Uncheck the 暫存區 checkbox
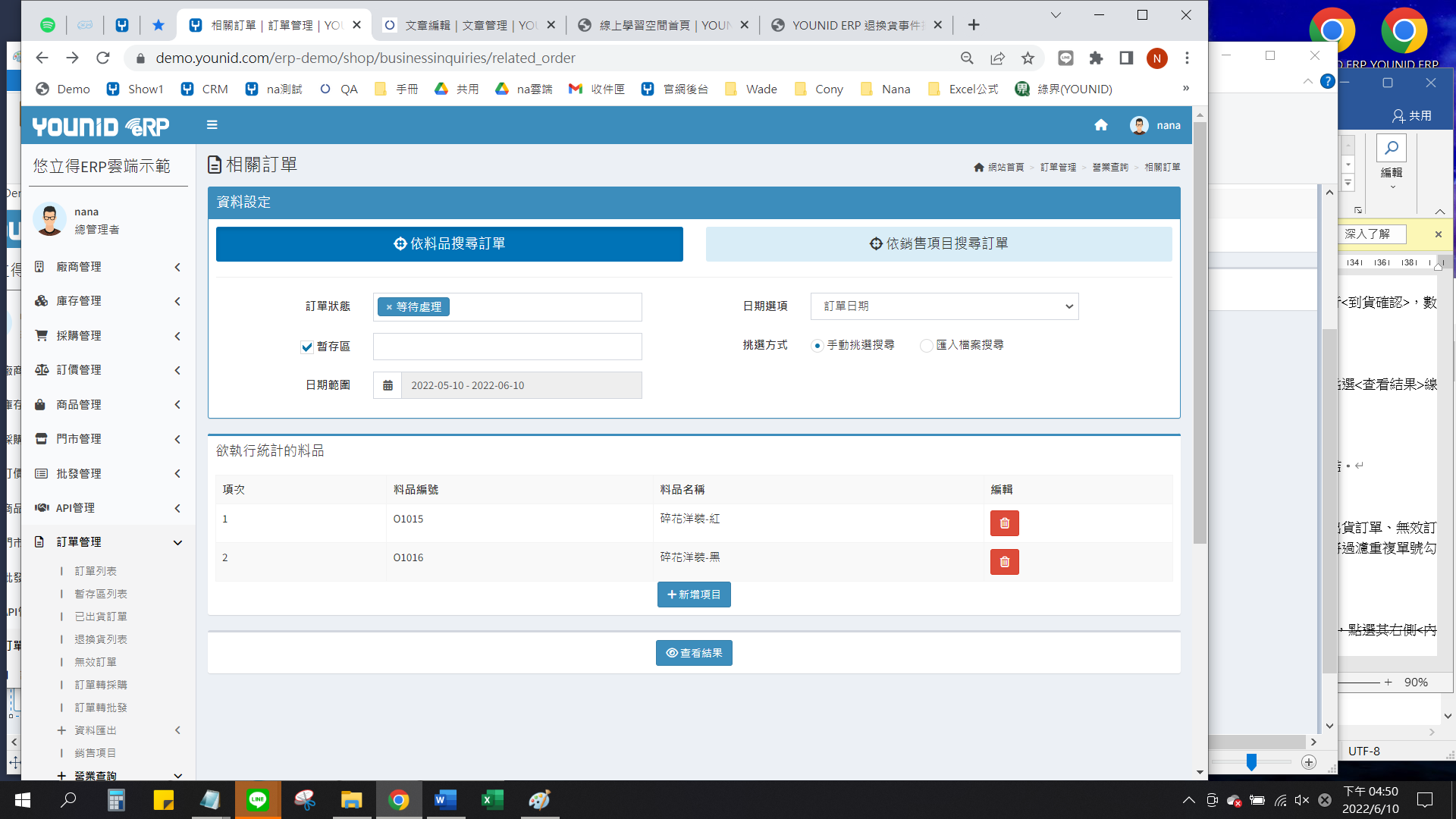 pos(307,347)
